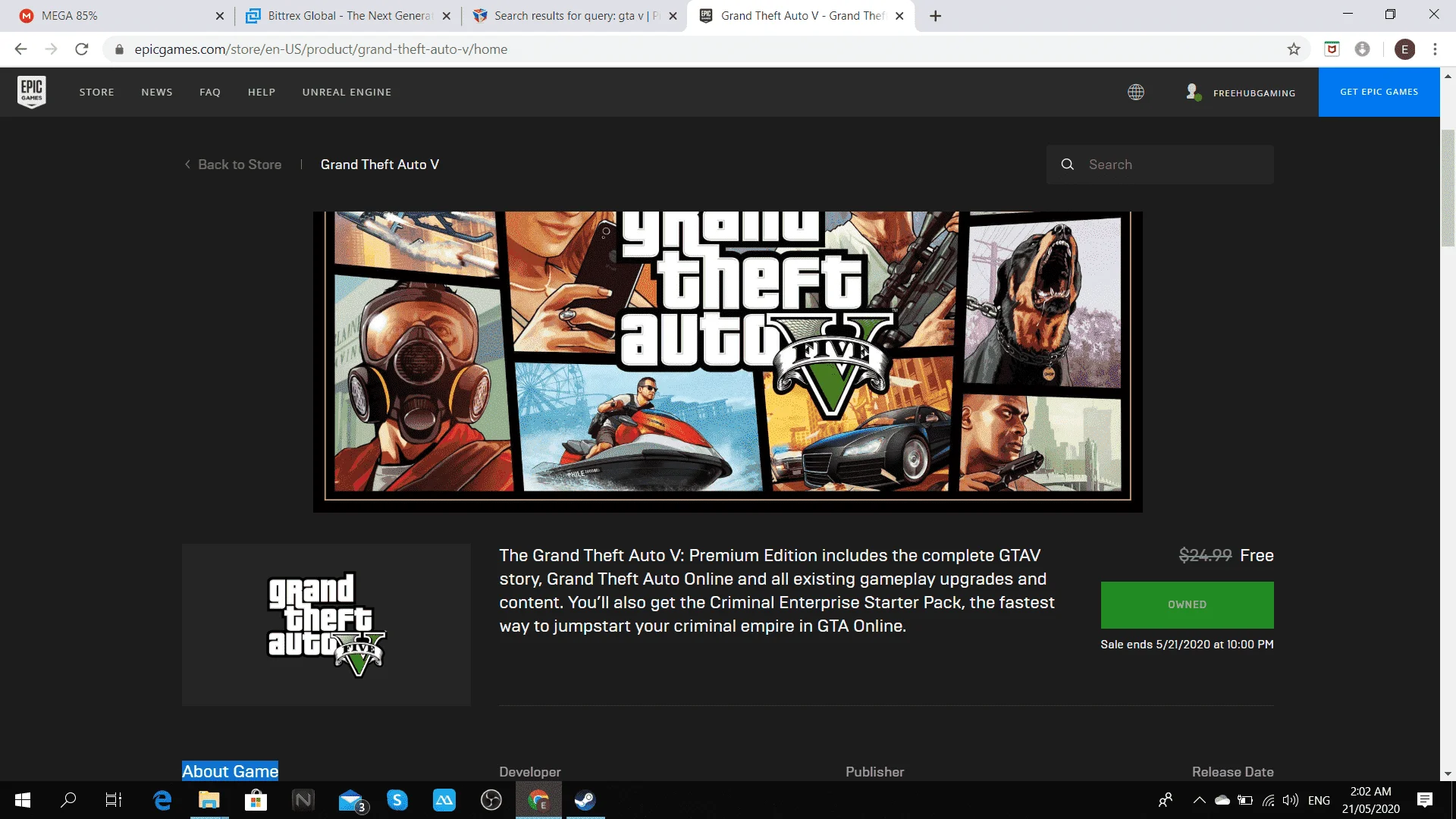Open Steam from the taskbar
Screen dimensions: 1456x819
(585, 800)
